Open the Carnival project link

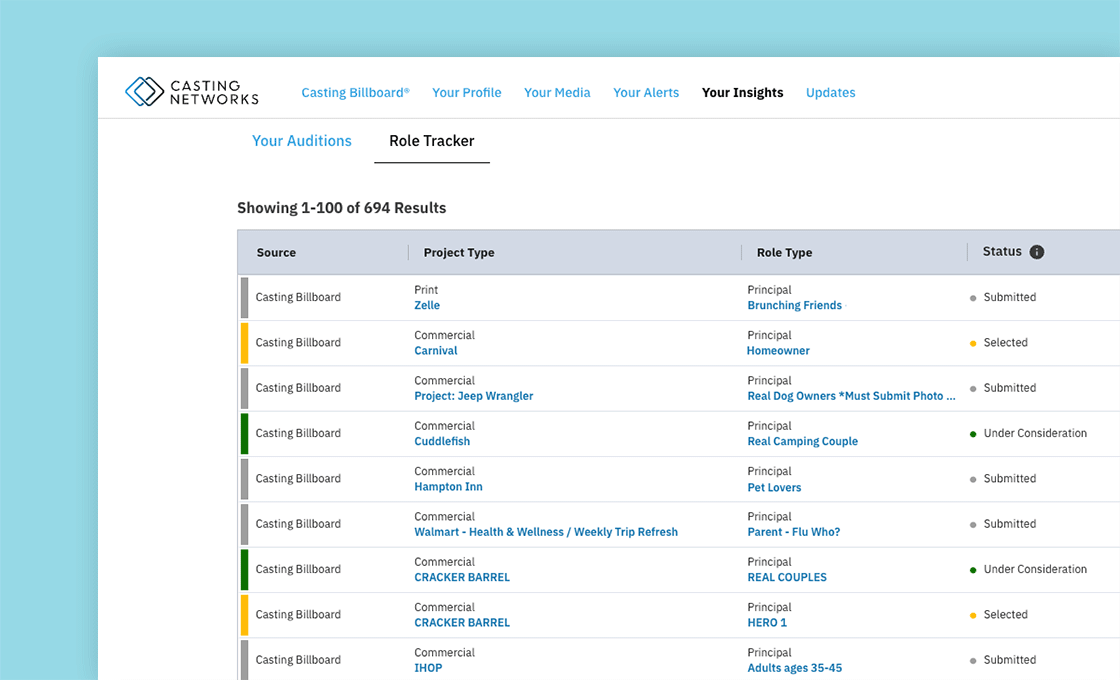436,351
